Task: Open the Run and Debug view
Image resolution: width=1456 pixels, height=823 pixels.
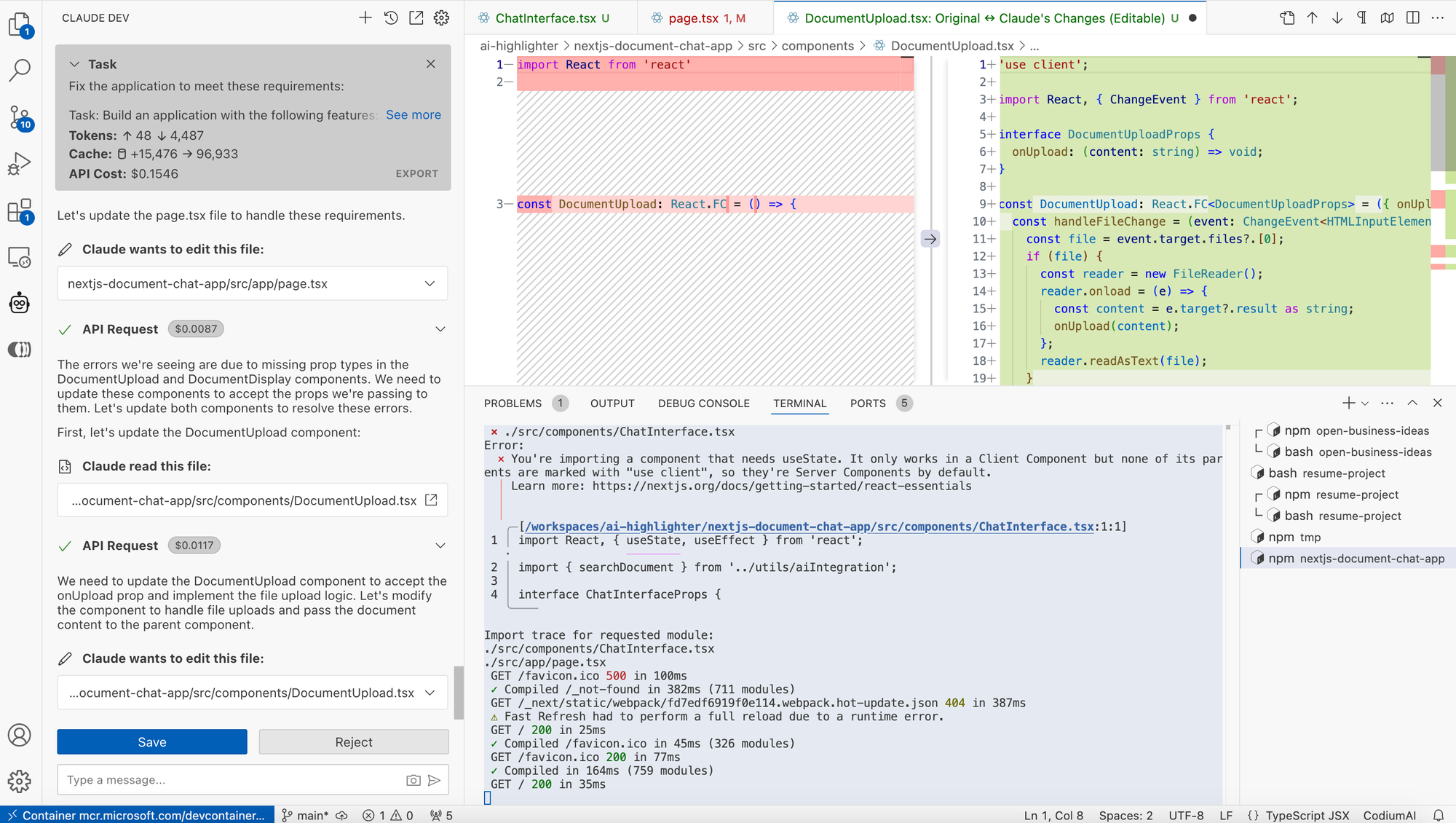Action: tap(20, 164)
